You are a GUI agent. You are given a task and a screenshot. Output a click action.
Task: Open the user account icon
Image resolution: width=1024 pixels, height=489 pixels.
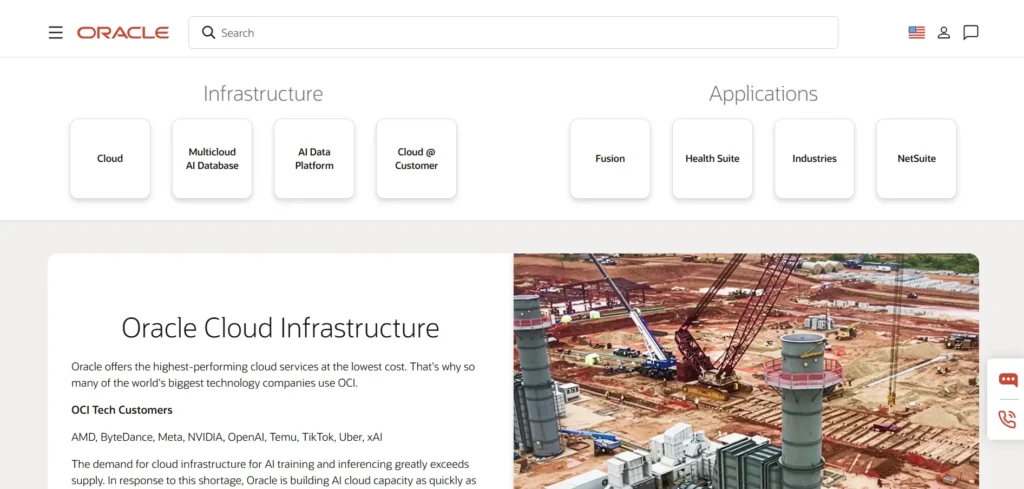pos(944,33)
